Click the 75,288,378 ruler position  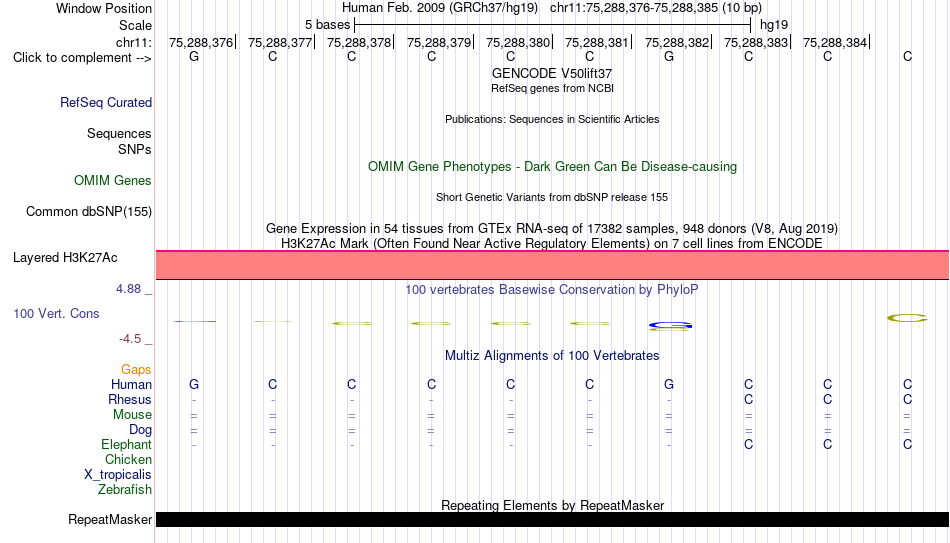tap(359, 42)
